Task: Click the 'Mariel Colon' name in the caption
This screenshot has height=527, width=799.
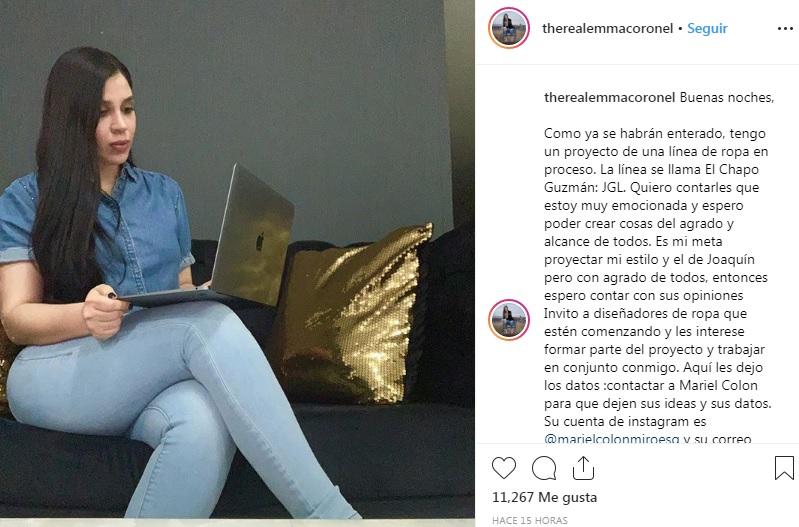Action: click(x=718, y=385)
